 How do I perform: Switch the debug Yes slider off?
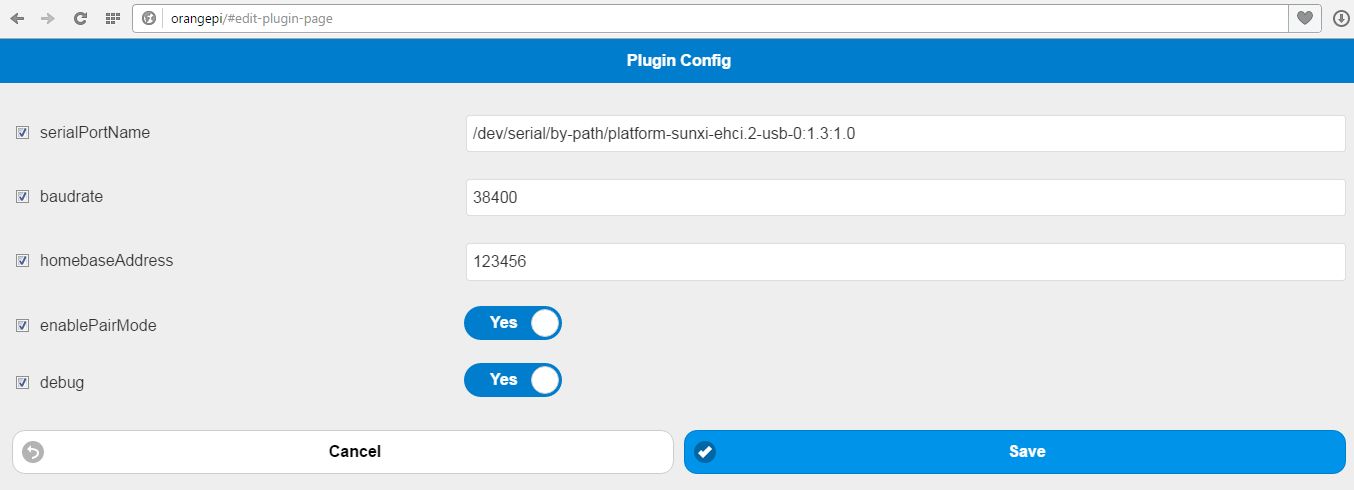[513, 380]
